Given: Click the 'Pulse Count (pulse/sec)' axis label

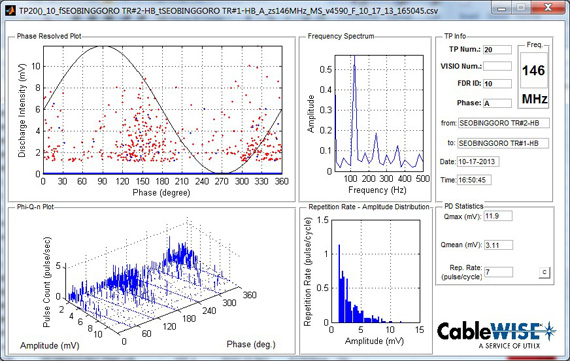Looking at the screenshot, I should click(x=47, y=282).
